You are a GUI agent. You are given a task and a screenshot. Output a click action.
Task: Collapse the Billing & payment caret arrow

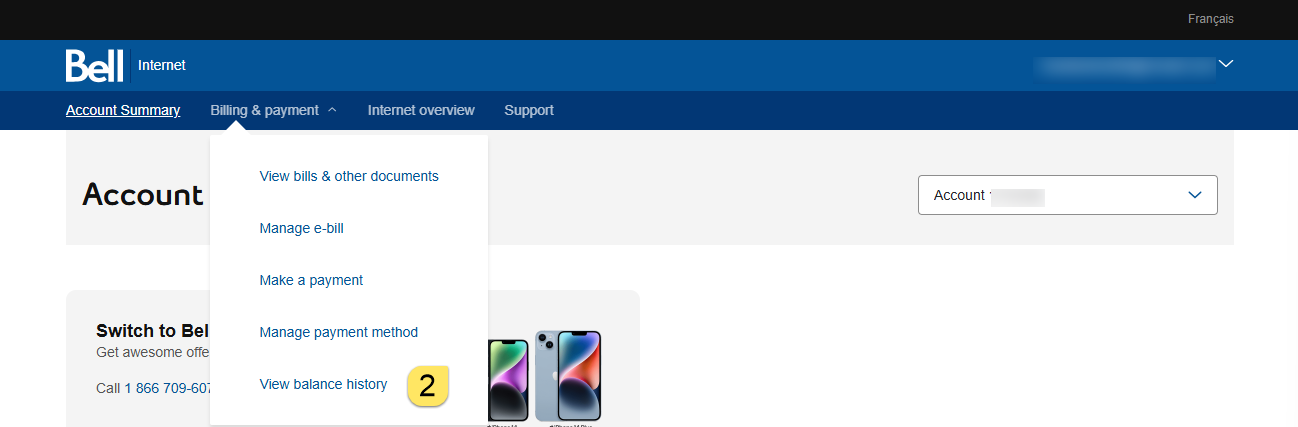(x=332, y=110)
